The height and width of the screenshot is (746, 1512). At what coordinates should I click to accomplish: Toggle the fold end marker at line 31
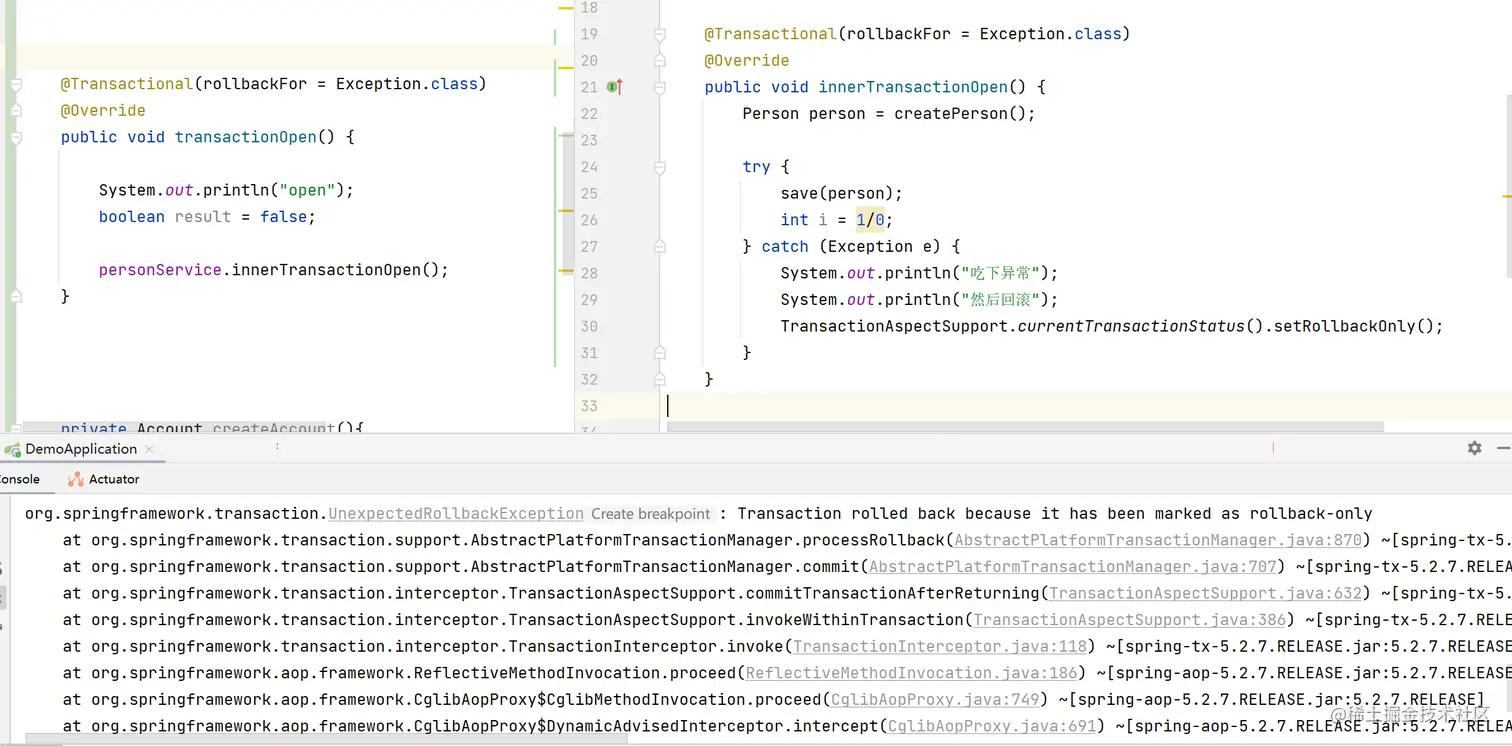point(659,352)
